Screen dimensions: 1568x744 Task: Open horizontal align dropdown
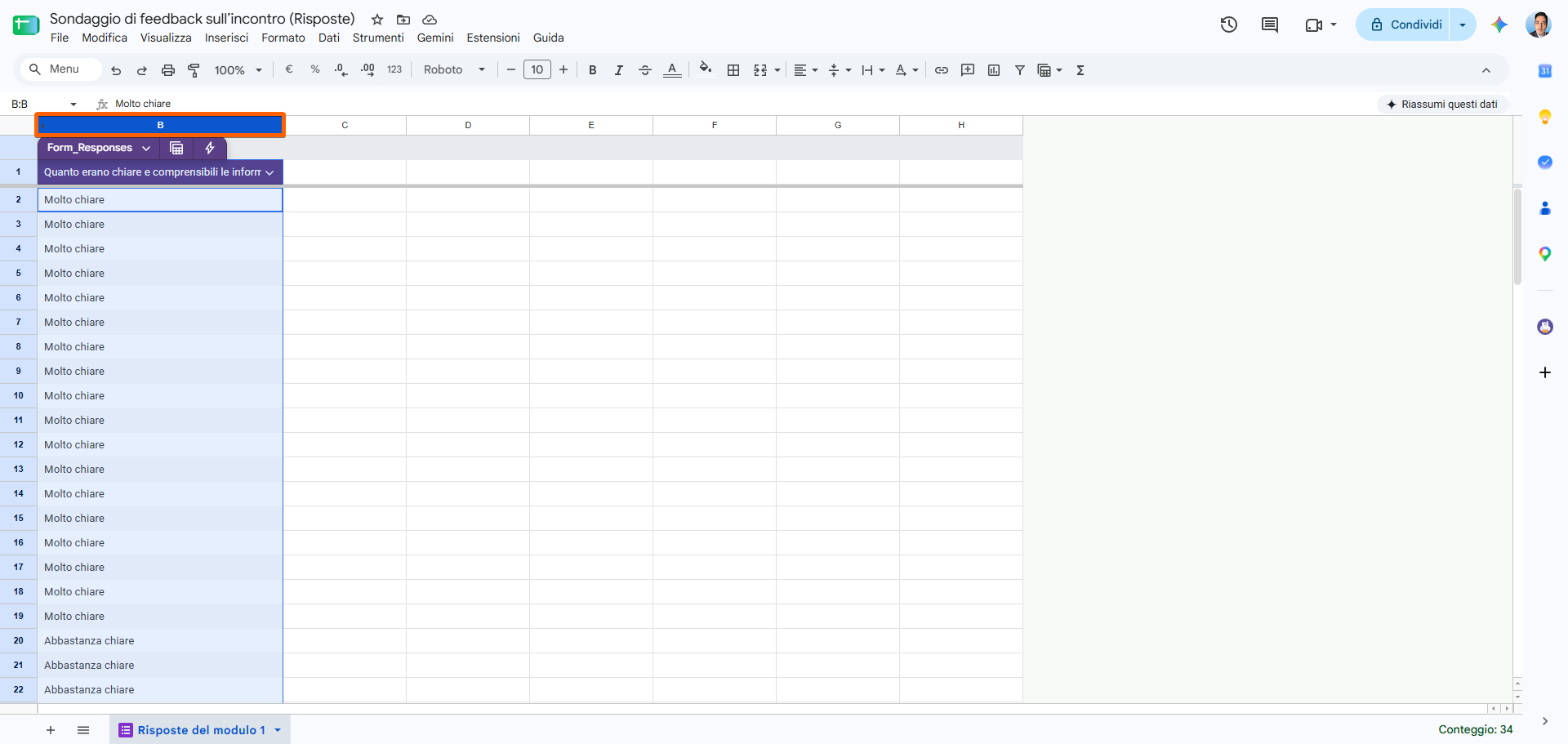point(805,70)
